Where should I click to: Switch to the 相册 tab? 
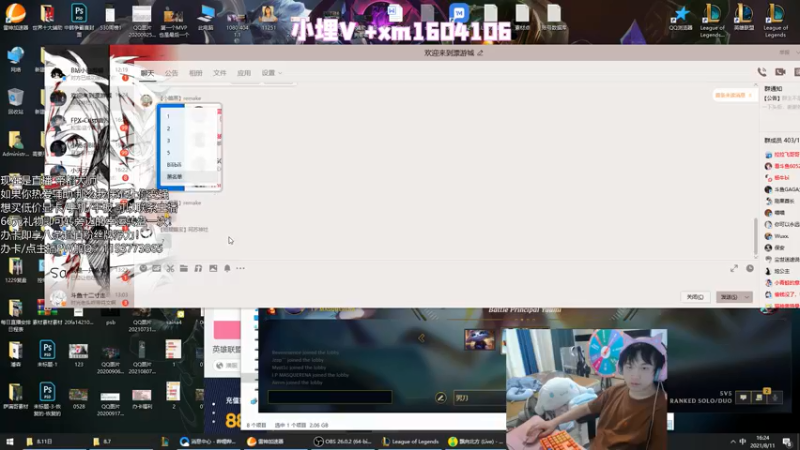195,73
